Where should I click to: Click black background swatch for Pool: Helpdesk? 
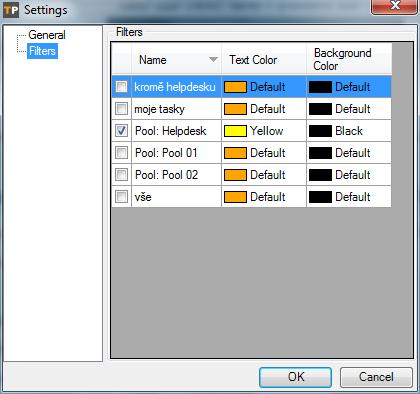point(320,131)
